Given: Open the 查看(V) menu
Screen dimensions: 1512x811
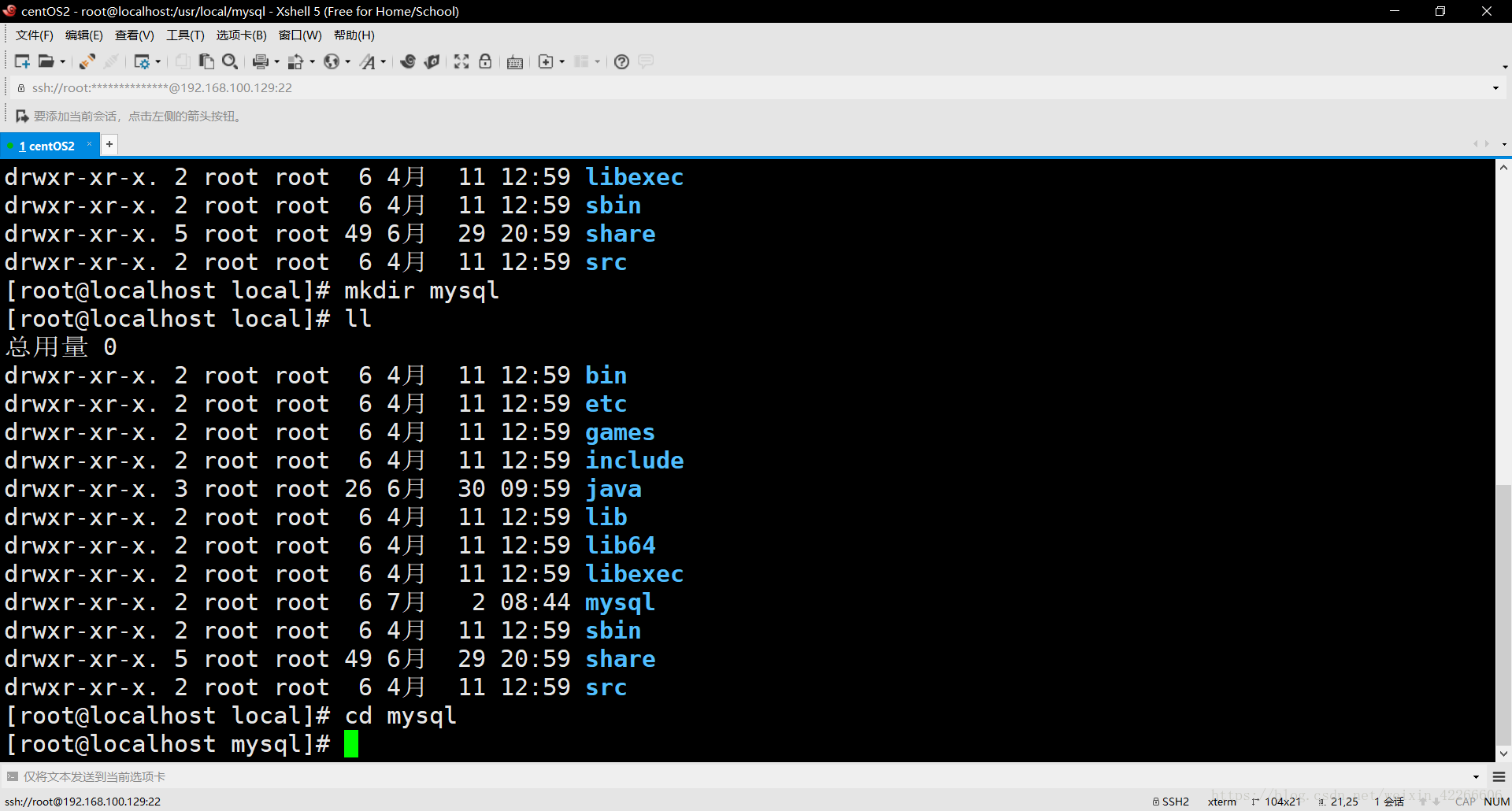Looking at the screenshot, I should 135,35.
